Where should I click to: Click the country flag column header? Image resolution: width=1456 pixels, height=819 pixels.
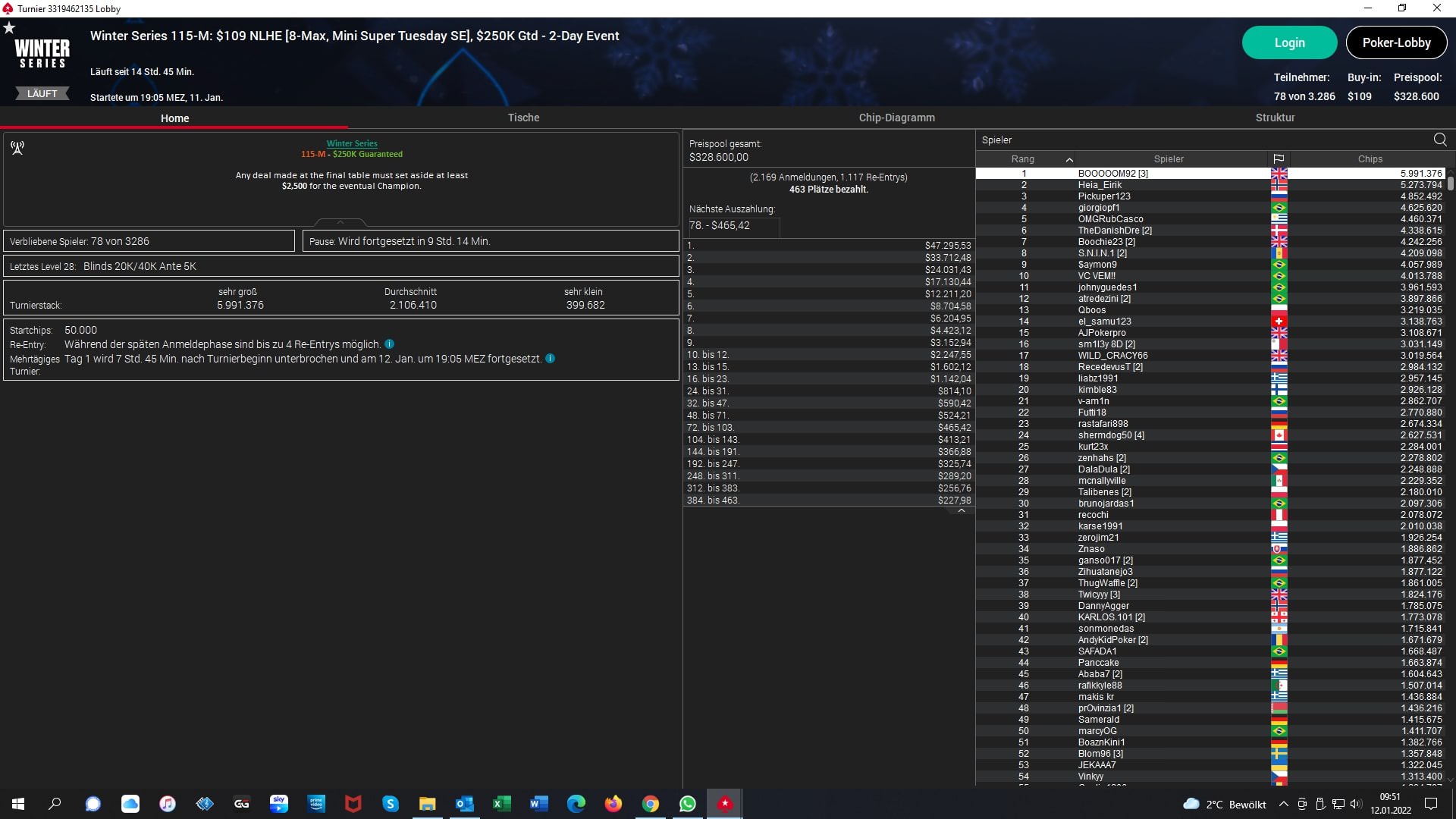[x=1279, y=159]
